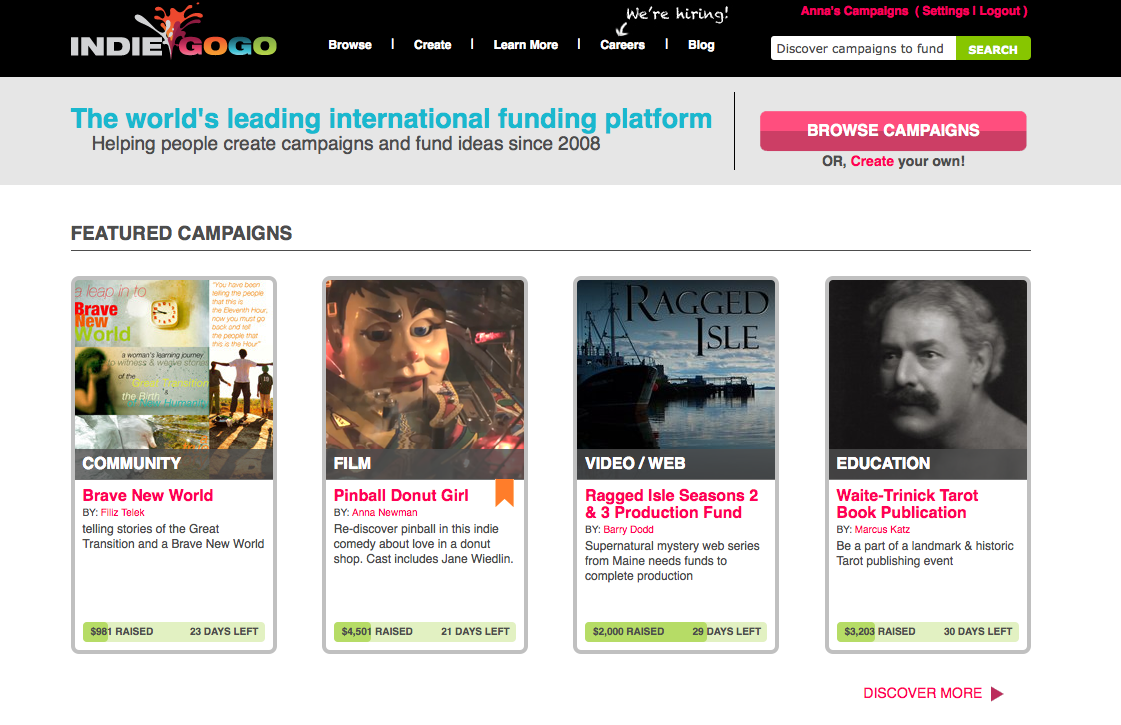View author Barry Dodd's profile
This screenshot has height=725, width=1121.
point(628,530)
